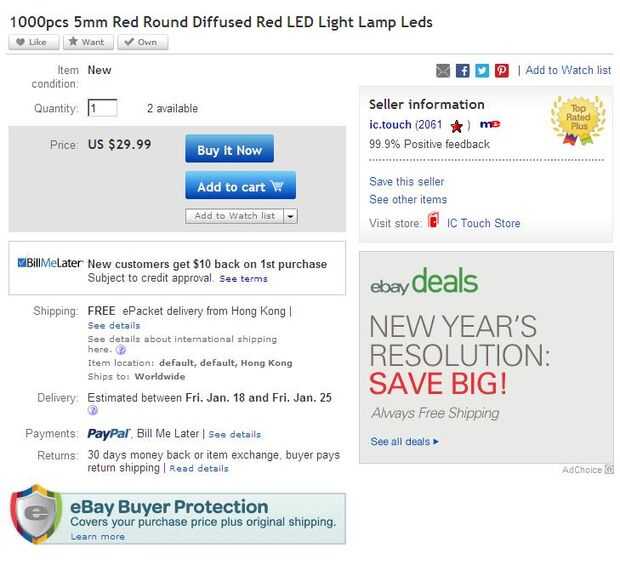Image resolution: width=620 pixels, height=565 pixels.
Task: Click the red feedback star icon
Action: (456, 126)
